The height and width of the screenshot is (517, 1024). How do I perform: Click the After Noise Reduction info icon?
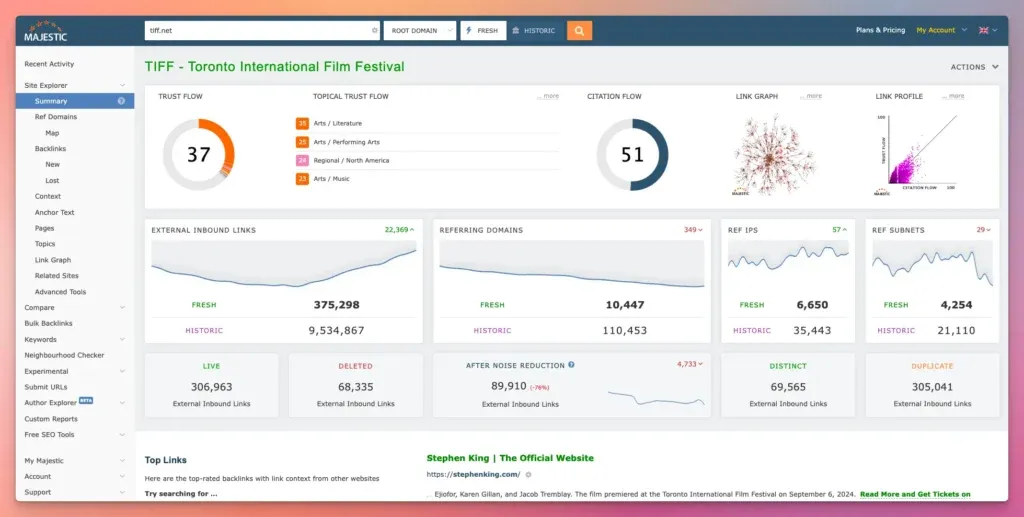(571, 365)
